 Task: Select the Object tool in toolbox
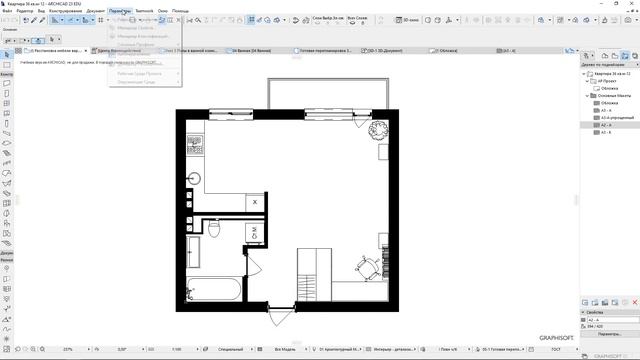[x=7, y=223]
